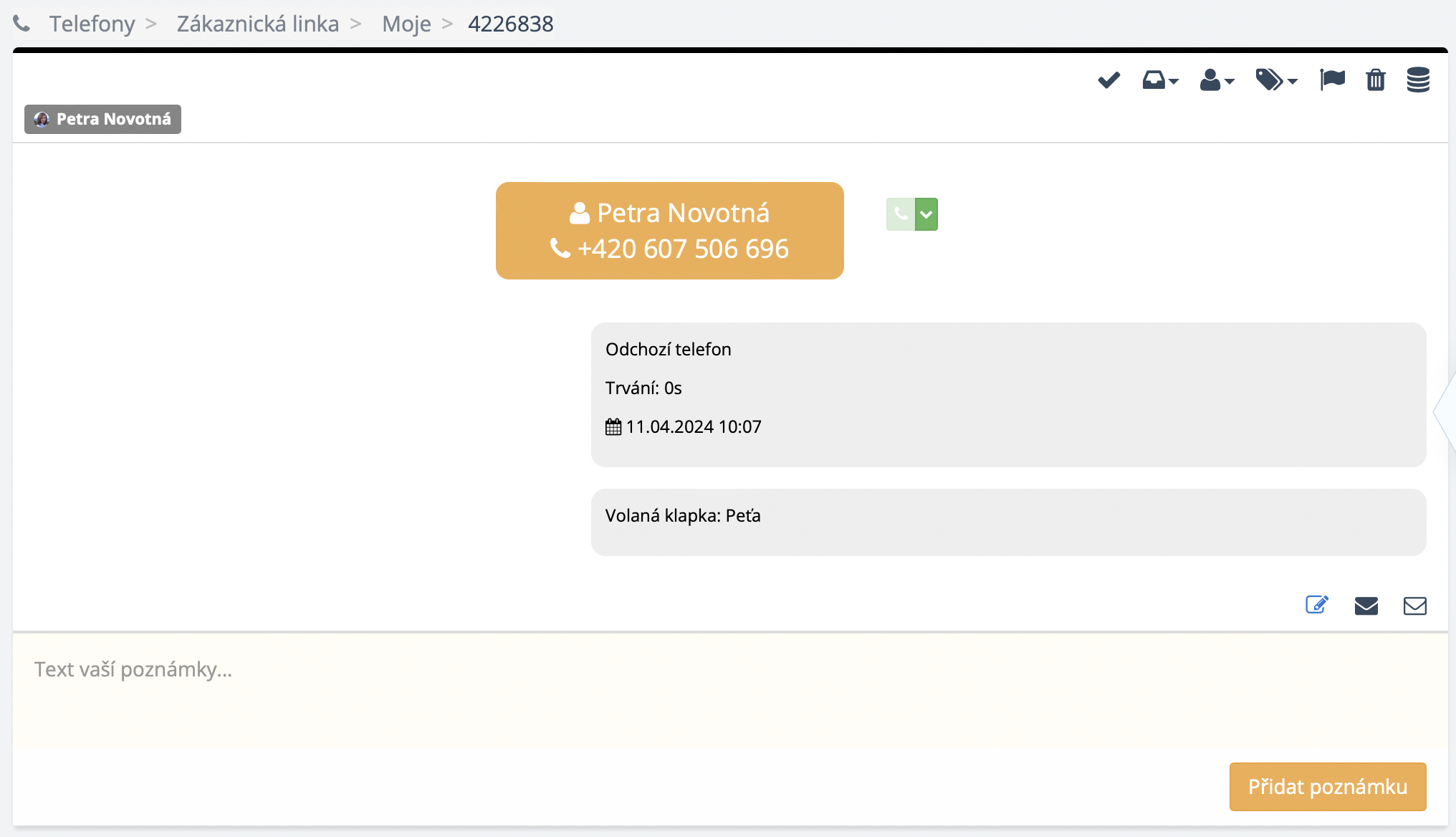Open the database stack icon

(x=1417, y=80)
